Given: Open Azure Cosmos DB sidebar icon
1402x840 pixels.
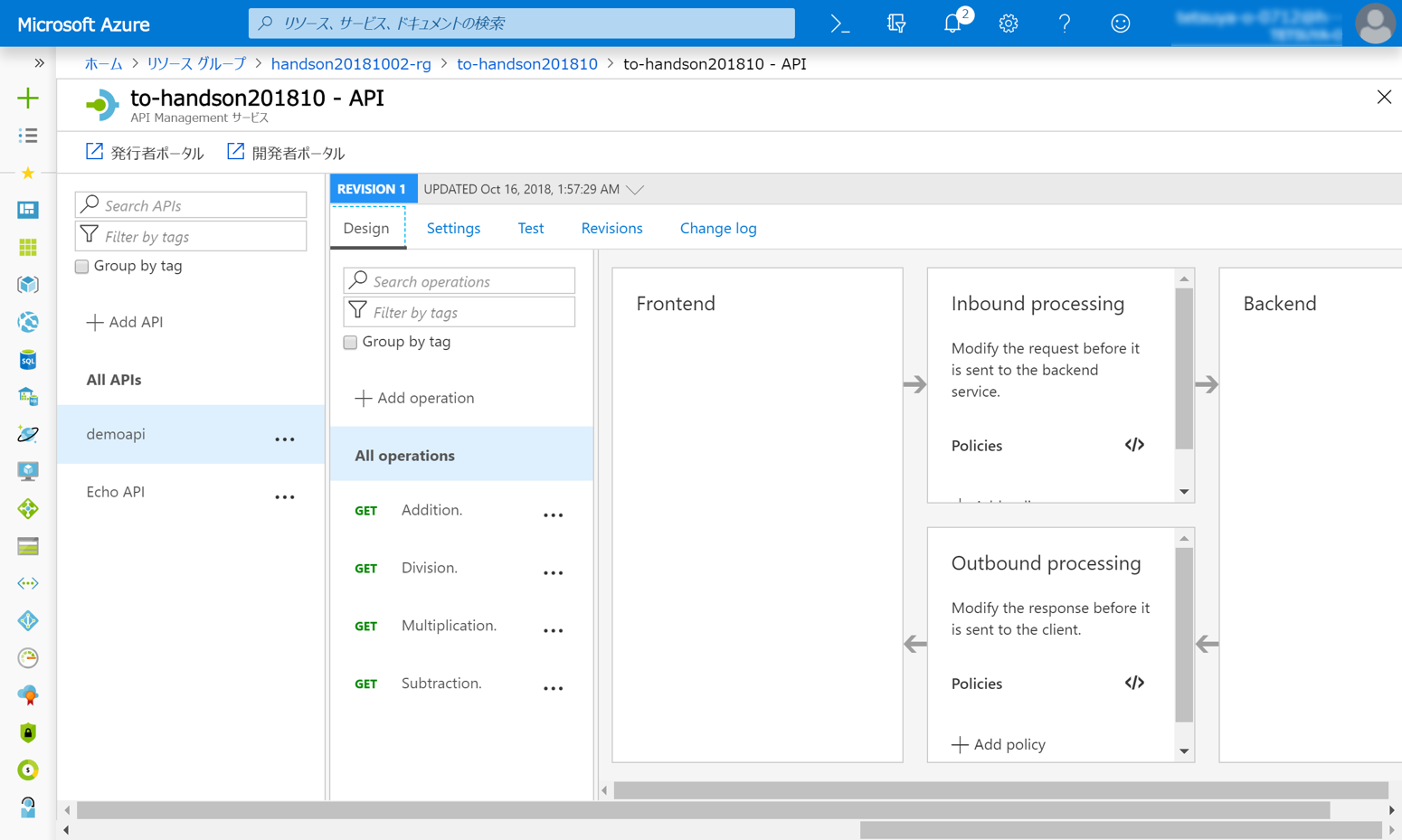Looking at the screenshot, I should click(x=27, y=434).
